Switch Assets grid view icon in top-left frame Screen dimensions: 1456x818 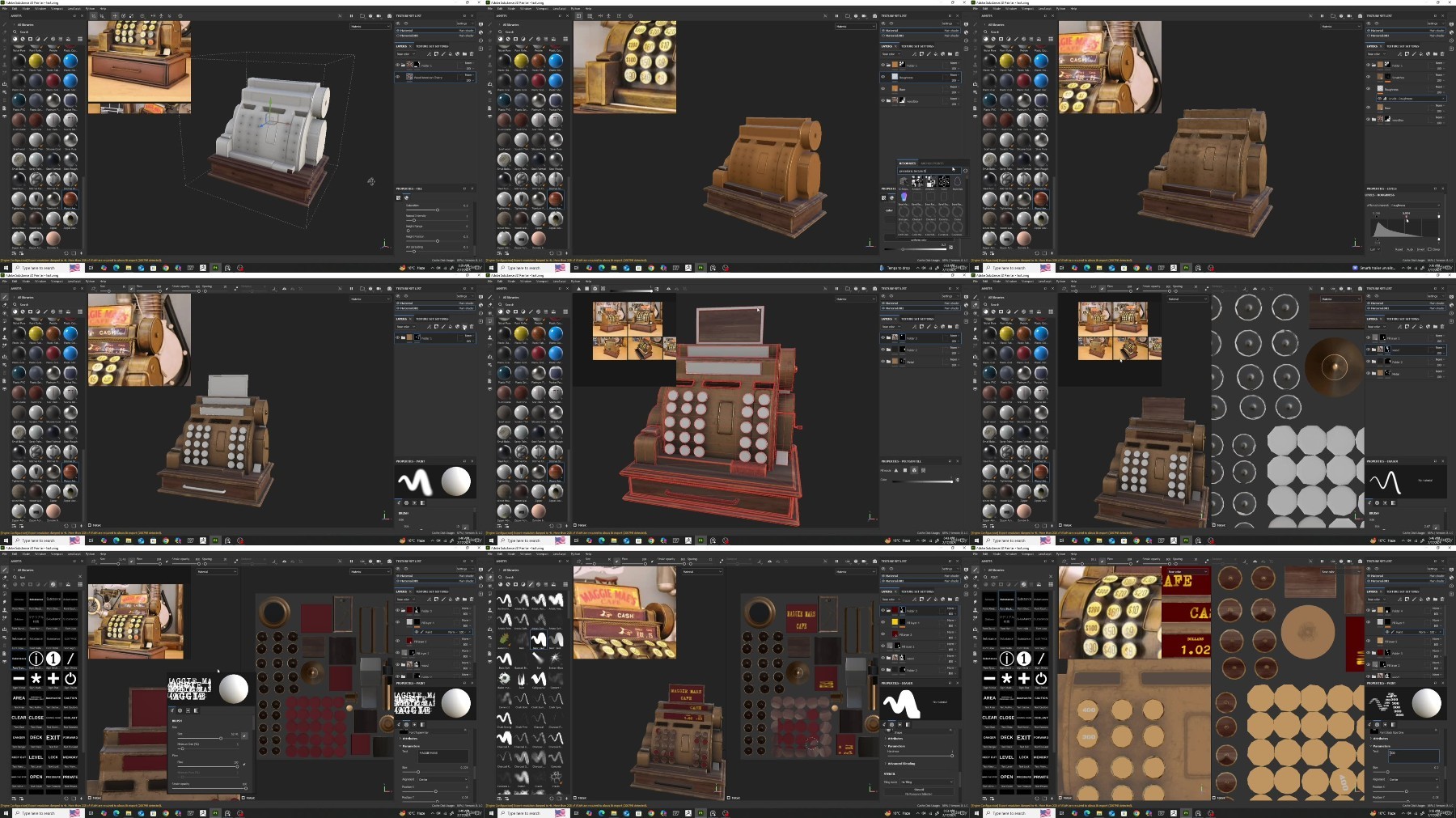[80, 39]
